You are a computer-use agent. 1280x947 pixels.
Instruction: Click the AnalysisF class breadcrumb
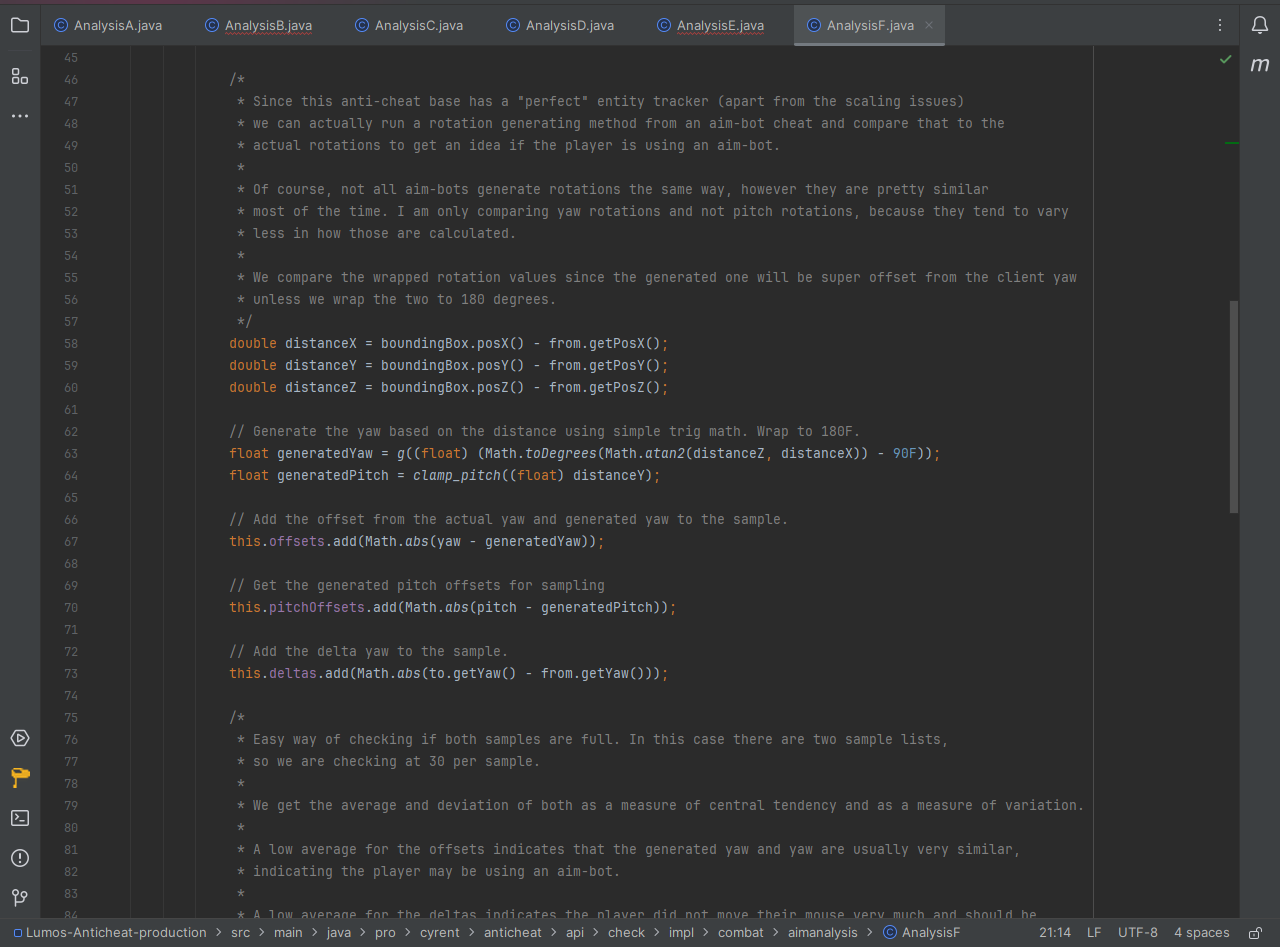[921, 933]
